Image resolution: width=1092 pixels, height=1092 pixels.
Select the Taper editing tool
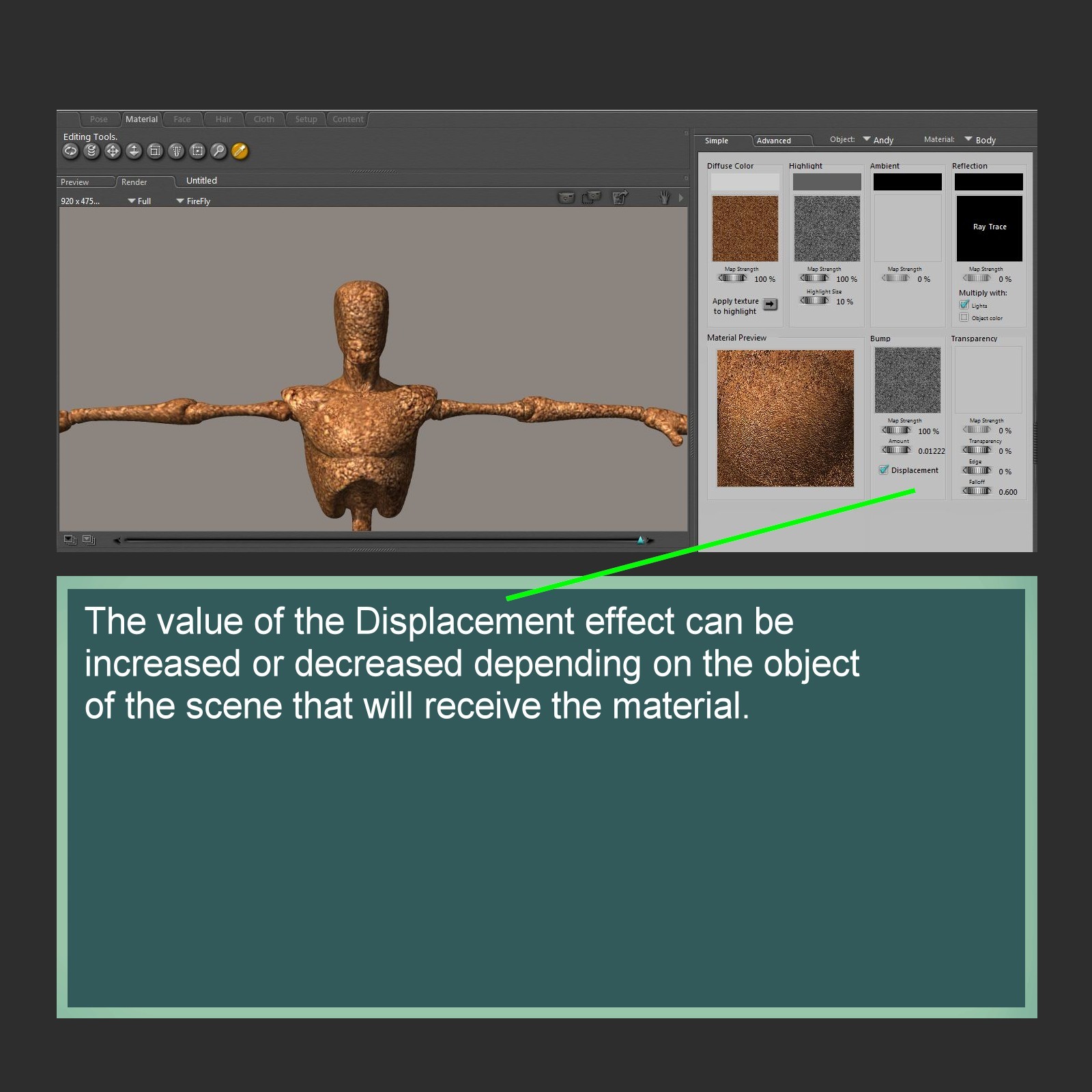176,151
